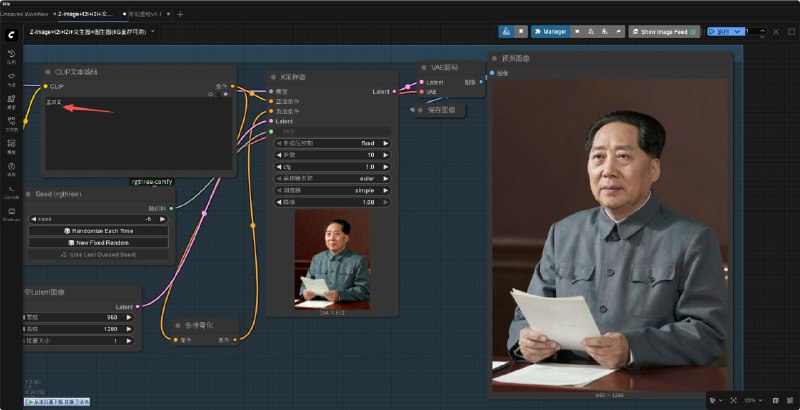Click the star icon beside Manager

point(577,32)
